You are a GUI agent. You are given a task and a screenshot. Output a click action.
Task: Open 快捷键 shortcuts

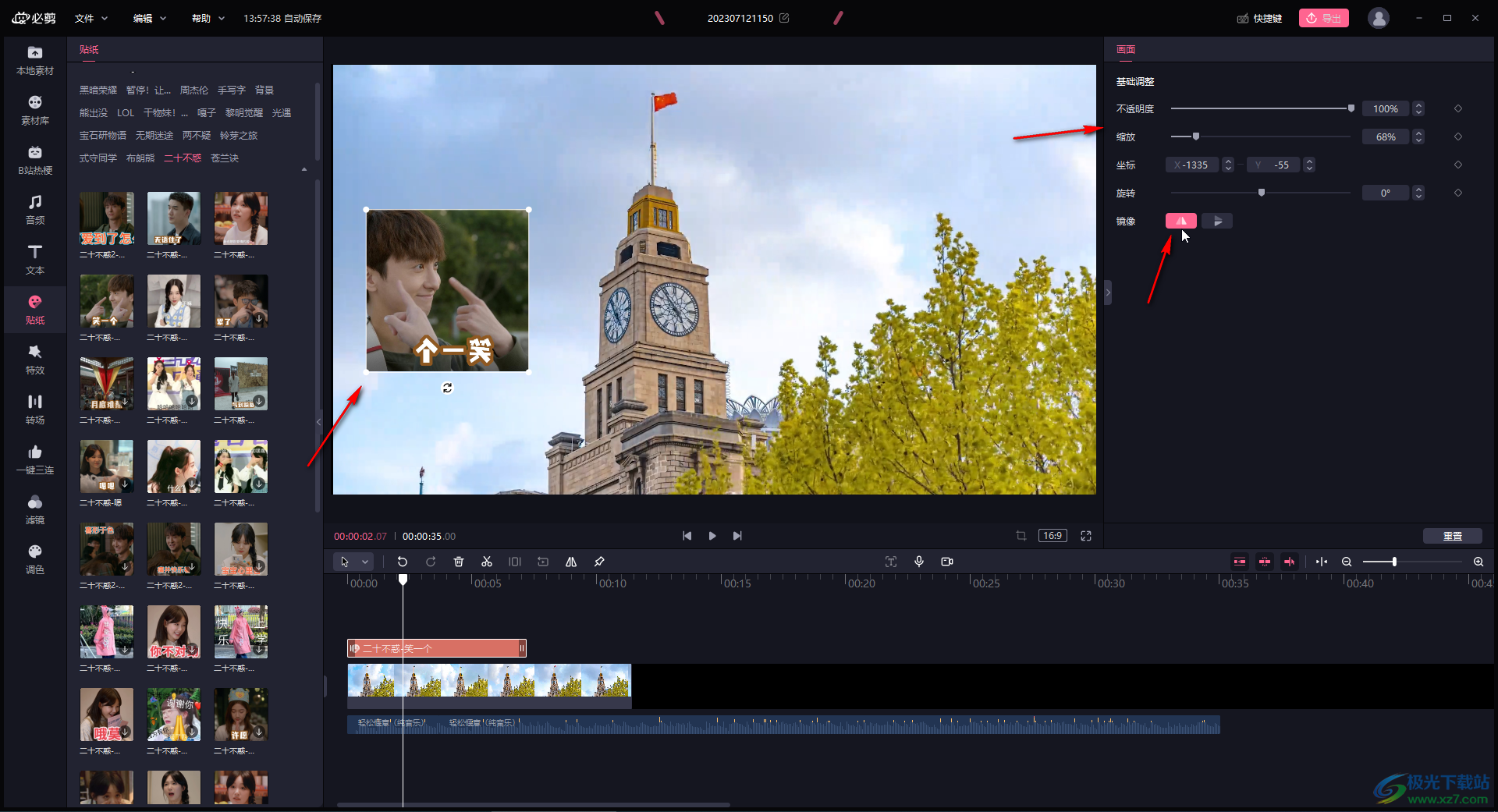pyautogui.click(x=1259, y=18)
